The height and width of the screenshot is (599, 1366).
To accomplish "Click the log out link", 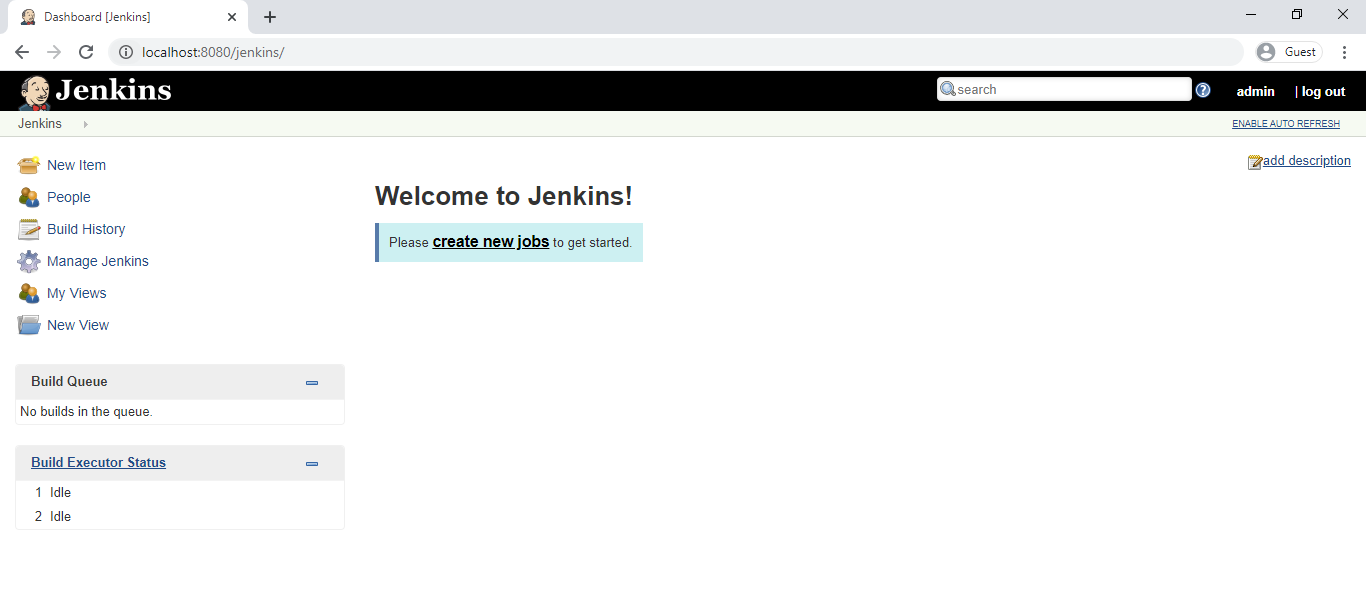I will click(x=1324, y=91).
